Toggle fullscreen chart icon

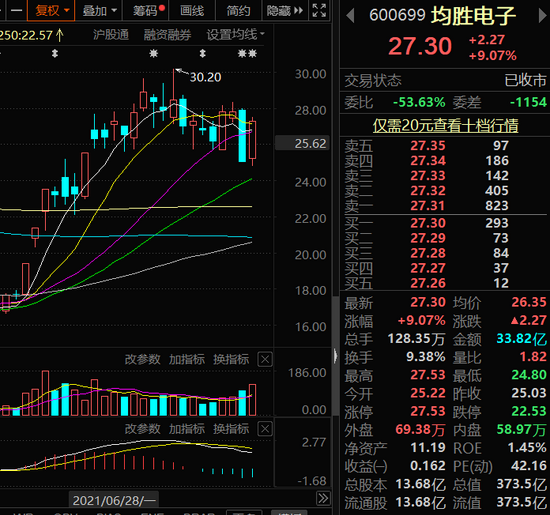[319, 11]
